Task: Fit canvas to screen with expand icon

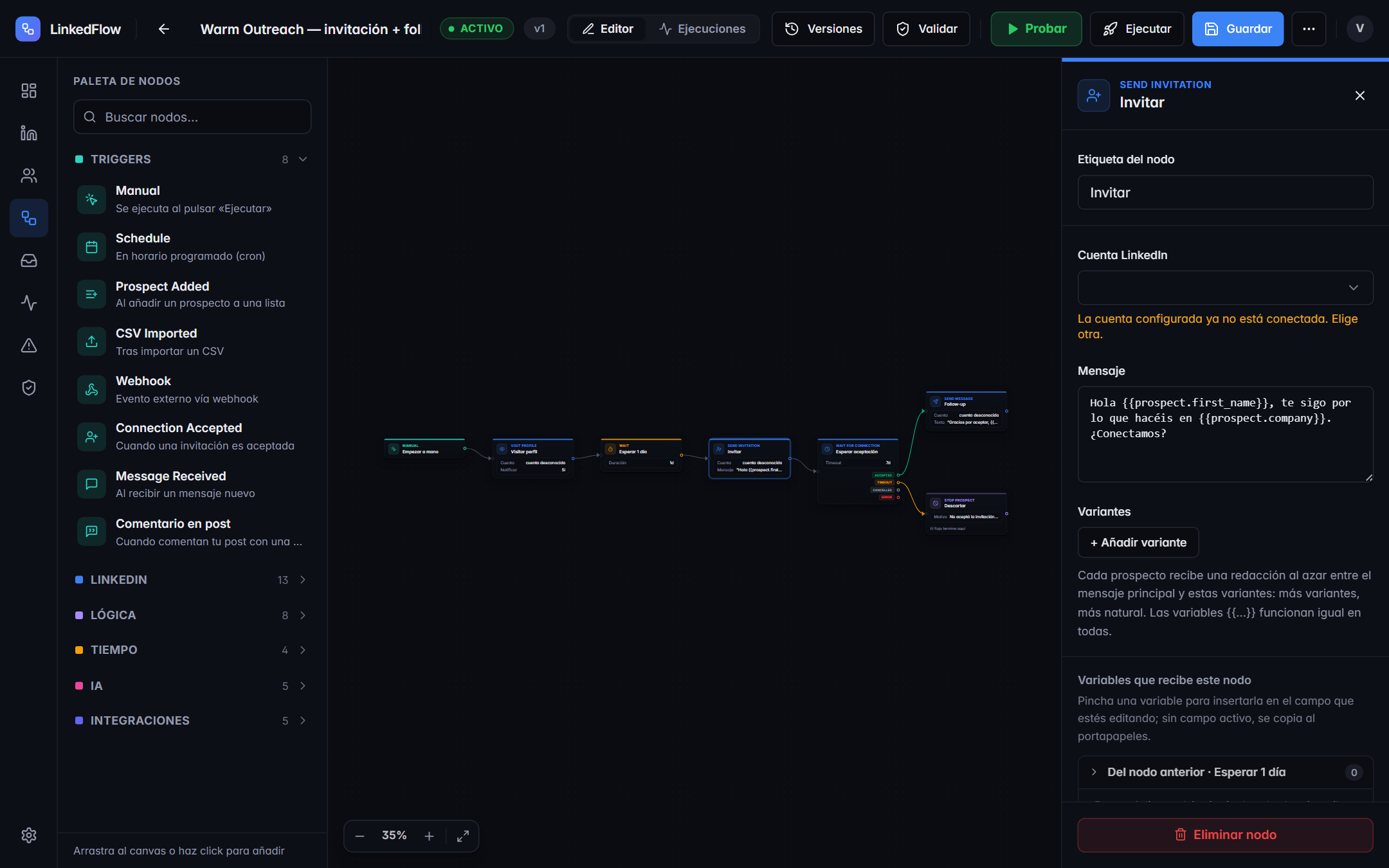Action: (x=463, y=836)
